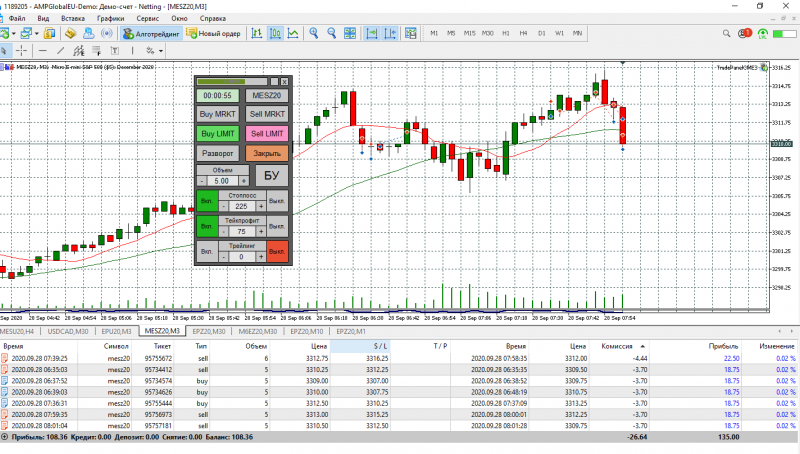Switch to M15 timeframe
Screen dimensions: 800x454
[469, 33]
